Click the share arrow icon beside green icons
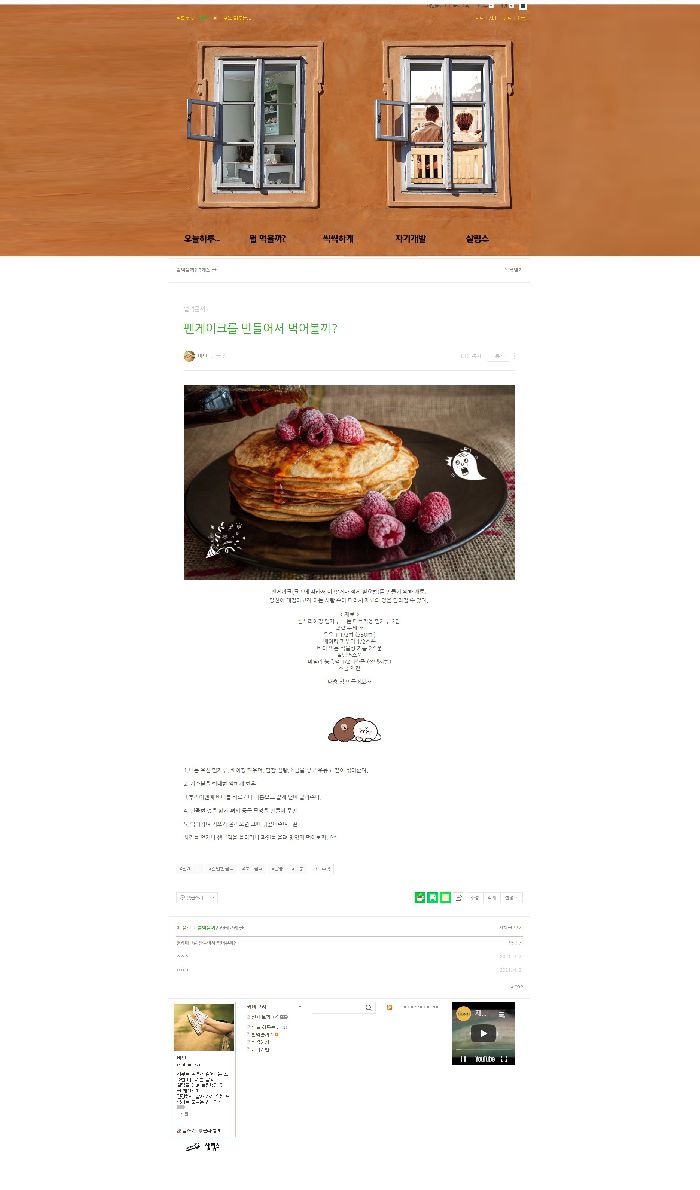Viewport: 700px width, 1190px height. click(x=459, y=897)
